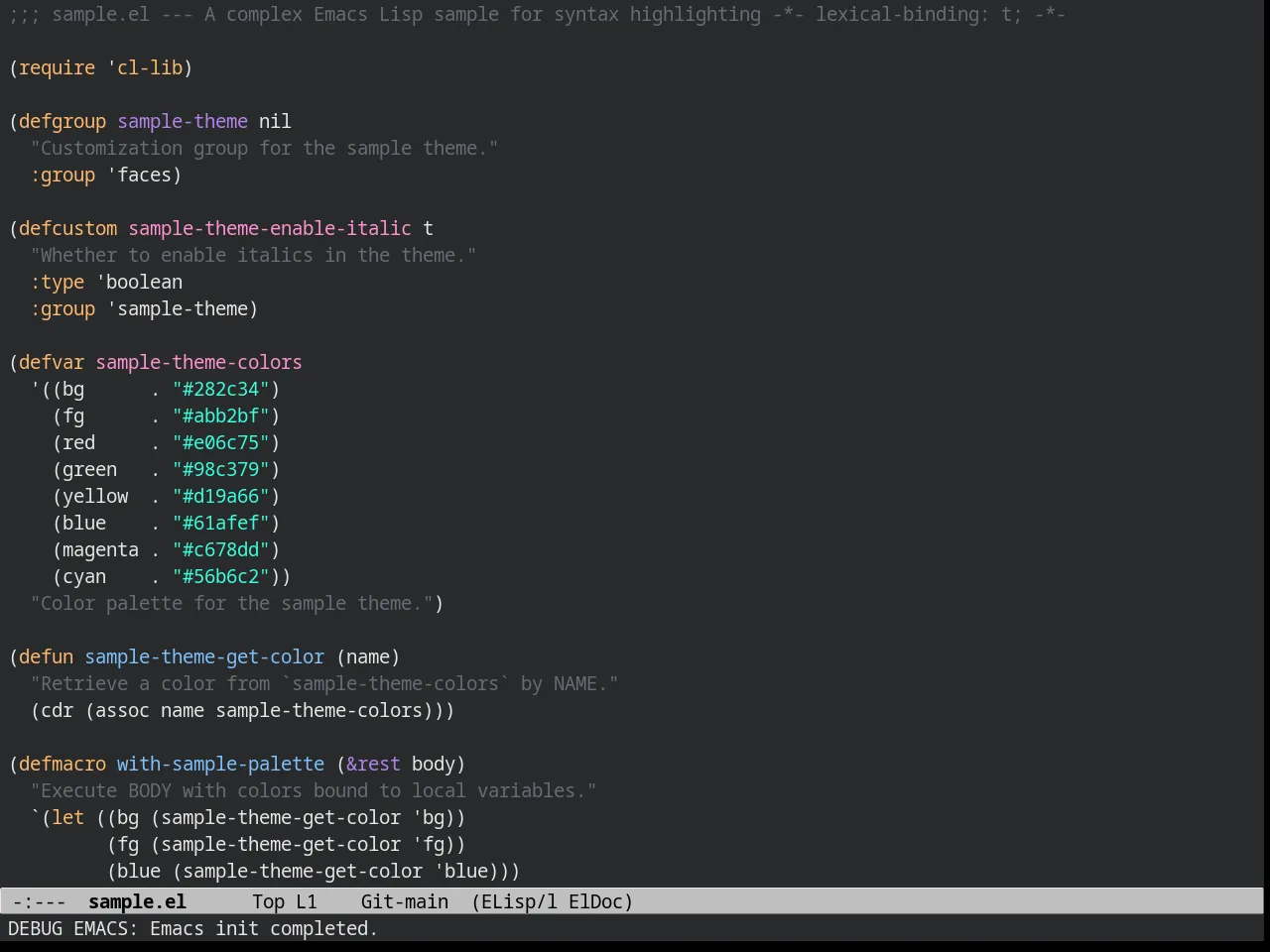Click the 'cyan' key in the palette list
Viewport: 1270px width, 952px height.
pos(84,576)
